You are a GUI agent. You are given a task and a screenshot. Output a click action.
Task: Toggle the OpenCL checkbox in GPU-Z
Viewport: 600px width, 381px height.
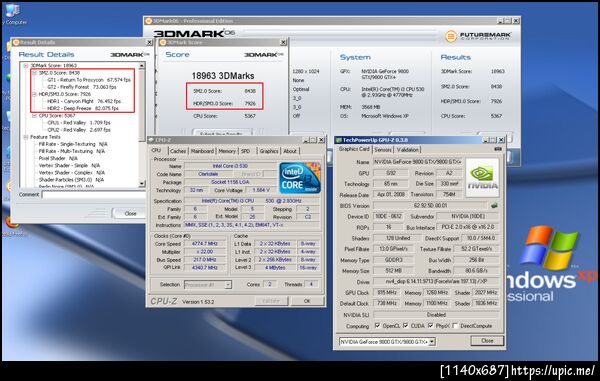point(378,326)
